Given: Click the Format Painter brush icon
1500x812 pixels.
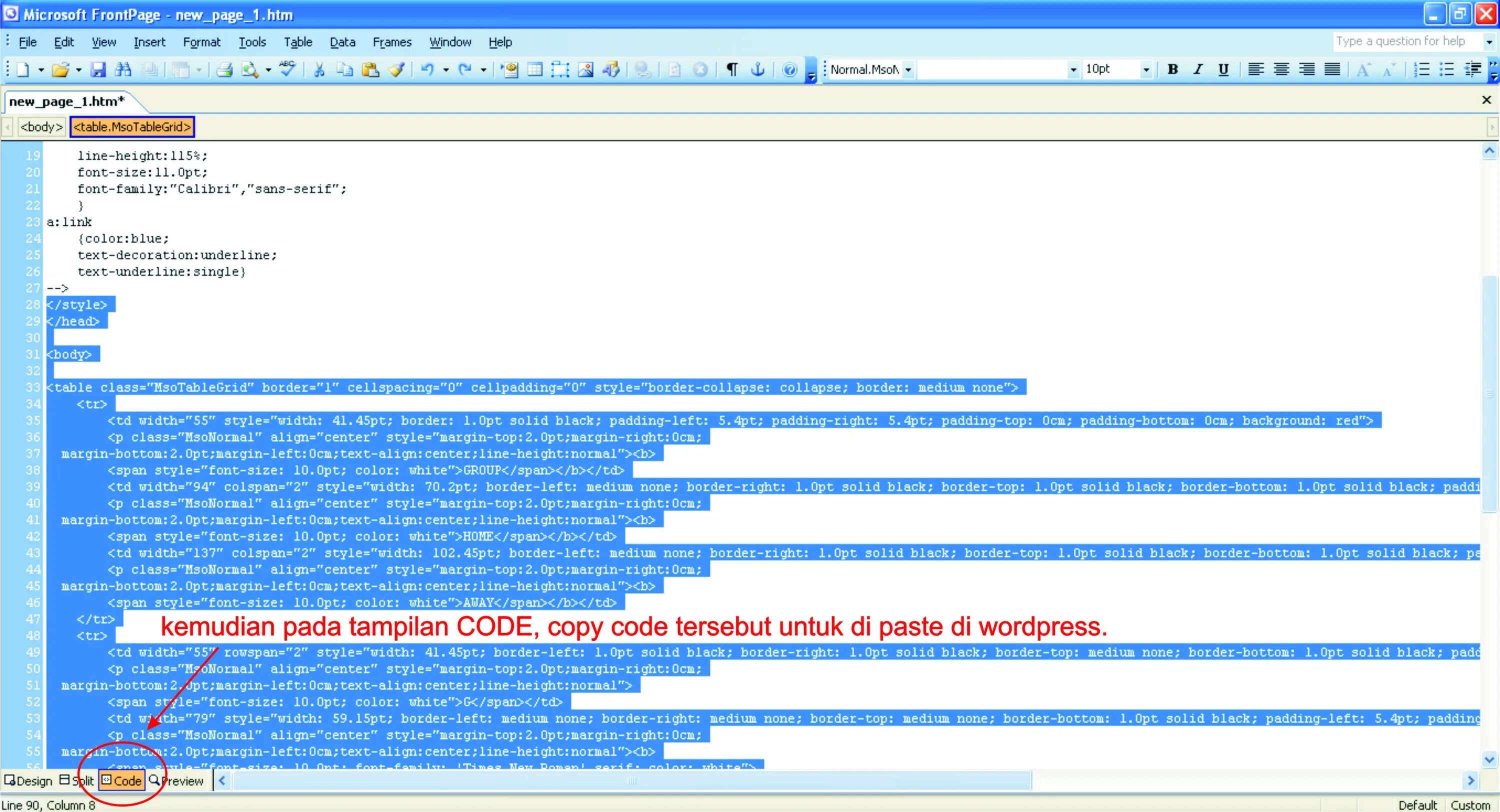Looking at the screenshot, I should point(396,70).
